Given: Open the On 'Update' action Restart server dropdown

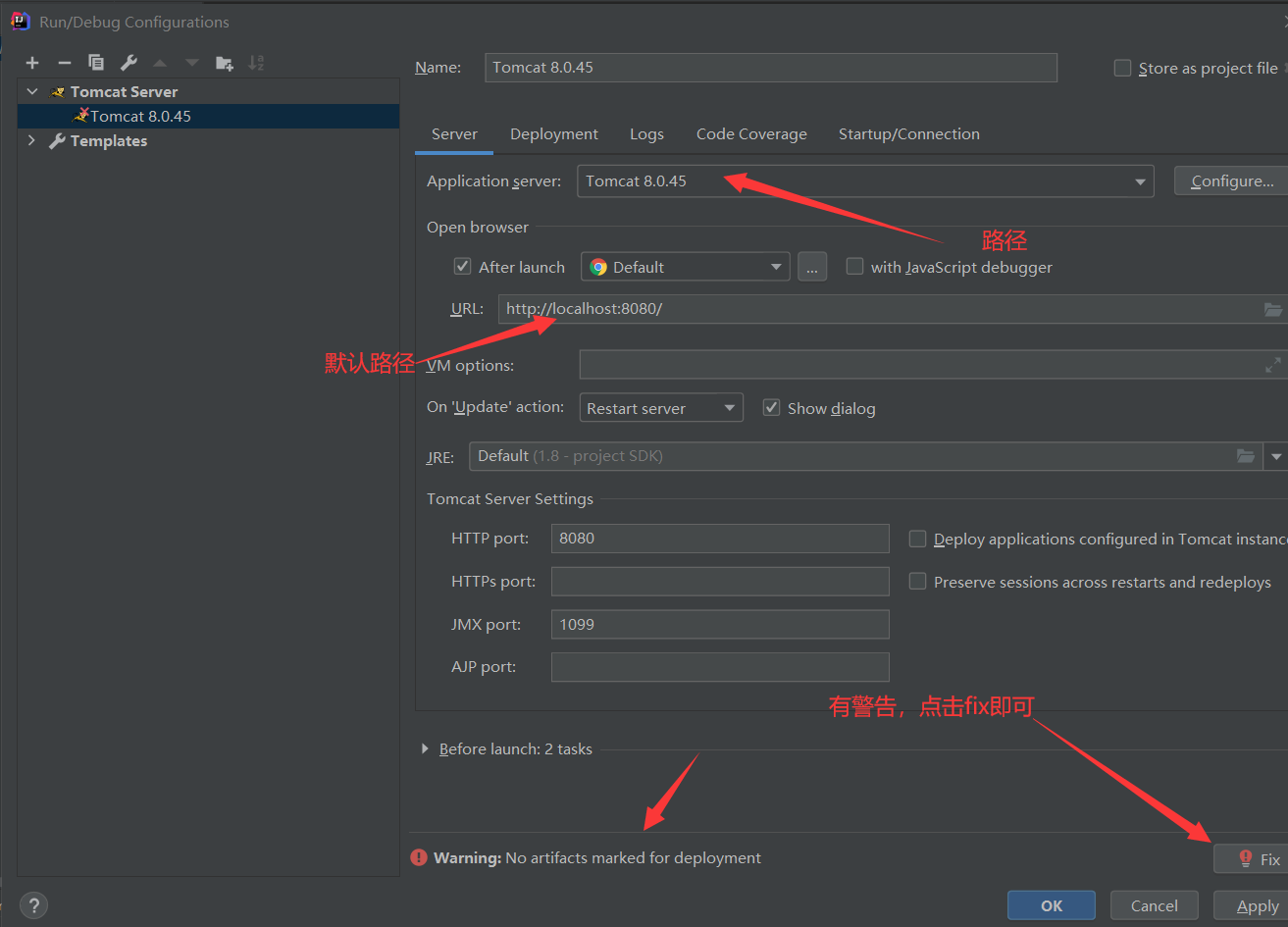Looking at the screenshot, I should pos(661,408).
